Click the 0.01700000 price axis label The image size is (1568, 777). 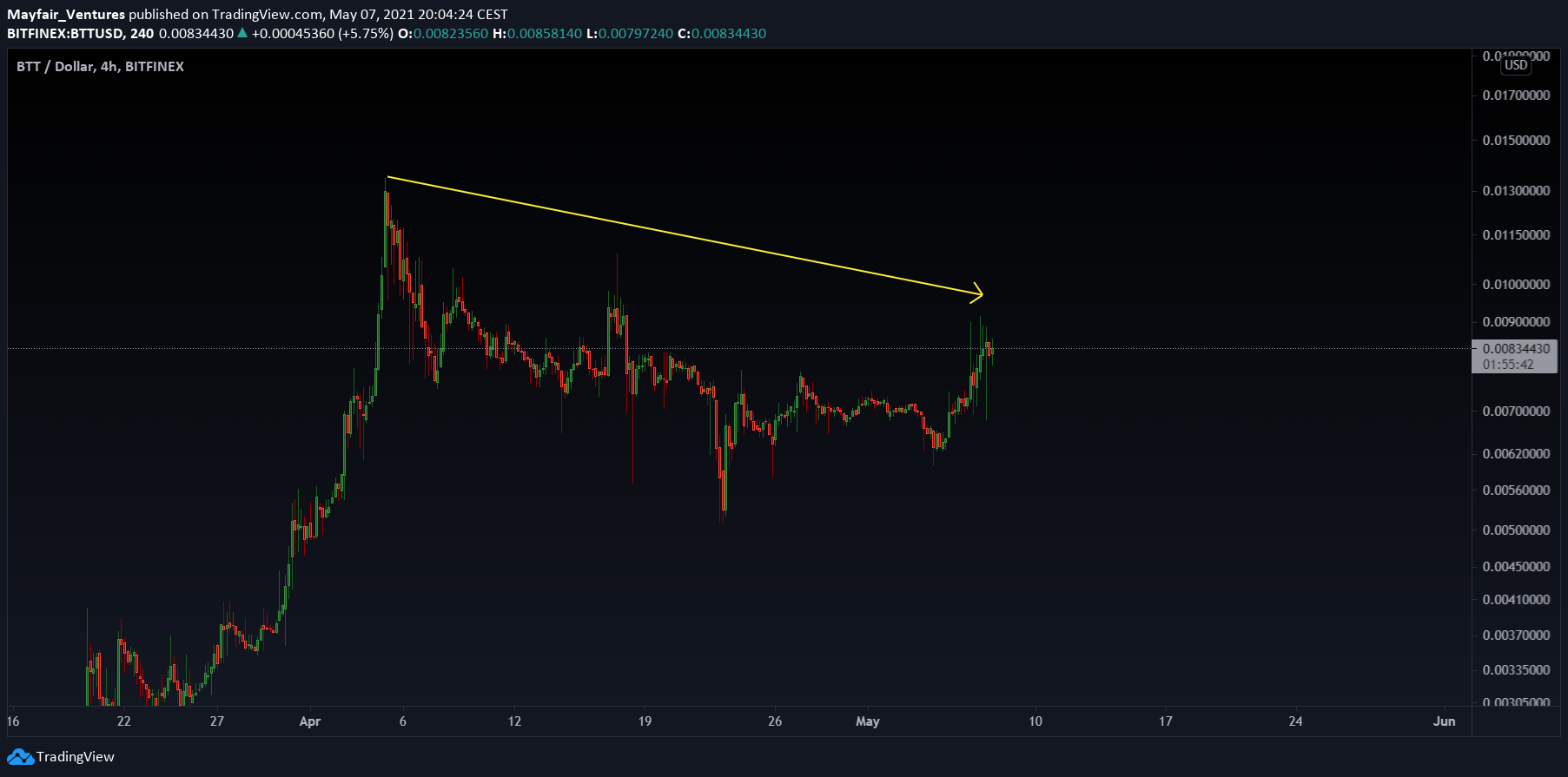tap(1516, 95)
